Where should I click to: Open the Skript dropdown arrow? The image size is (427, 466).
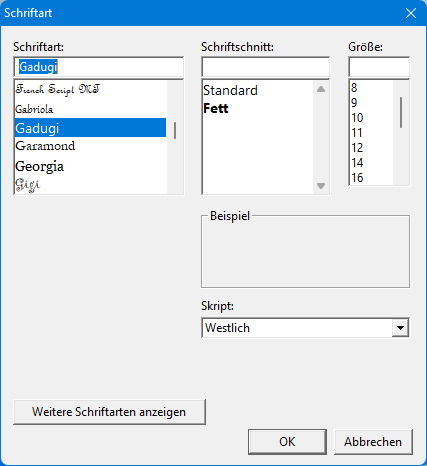[400, 328]
